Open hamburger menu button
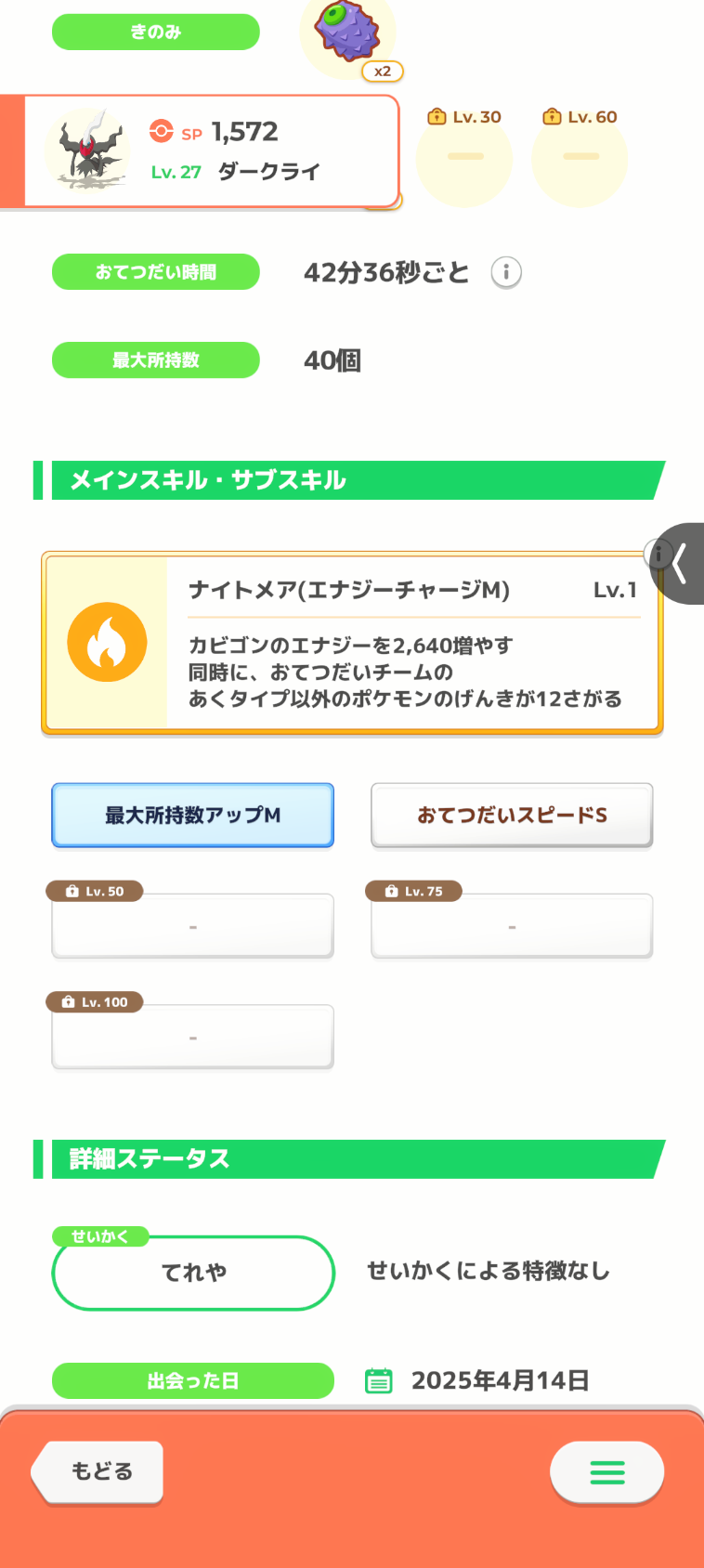Image resolution: width=704 pixels, height=1568 pixels. pos(606,1471)
